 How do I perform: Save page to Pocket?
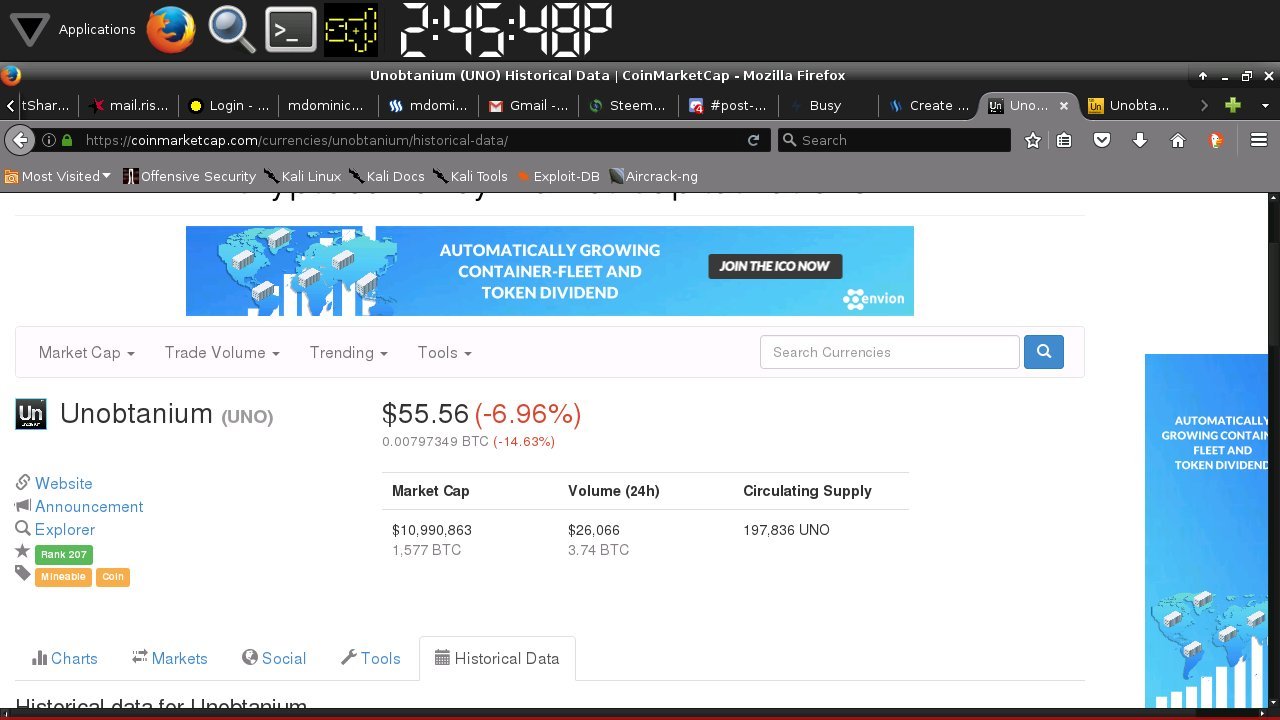pos(1101,140)
